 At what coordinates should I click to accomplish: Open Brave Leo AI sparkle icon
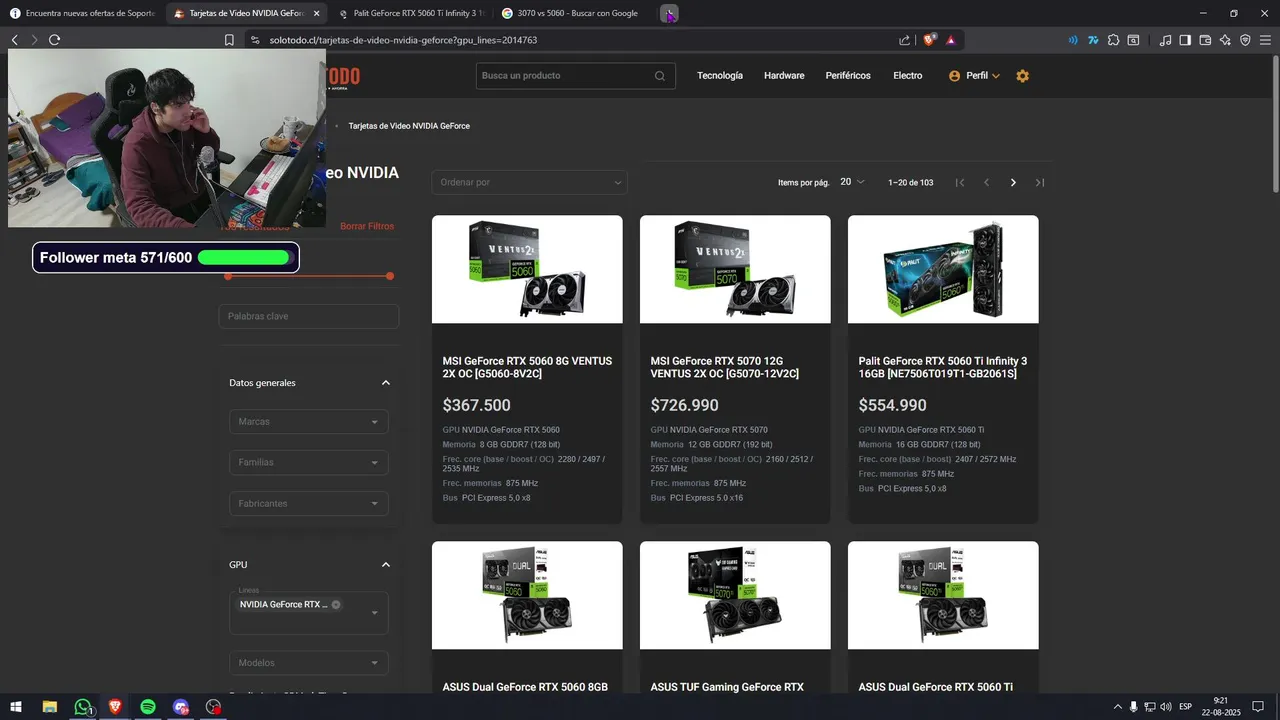pos(1225,40)
